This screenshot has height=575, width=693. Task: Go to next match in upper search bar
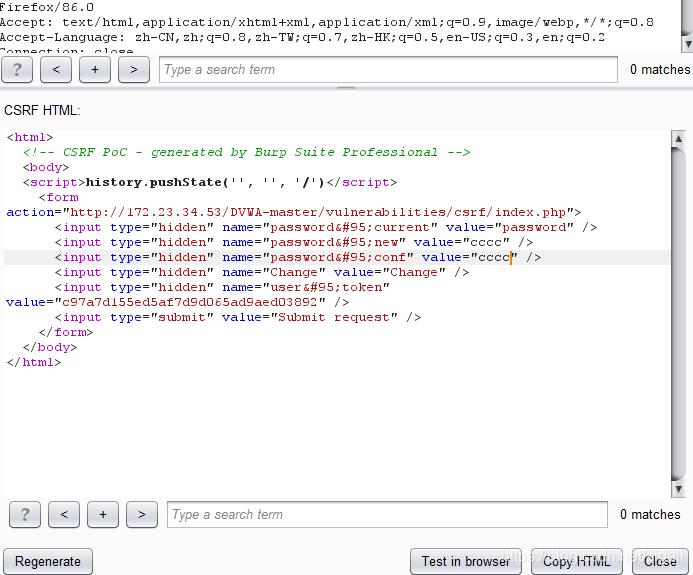[x=133, y=69]
